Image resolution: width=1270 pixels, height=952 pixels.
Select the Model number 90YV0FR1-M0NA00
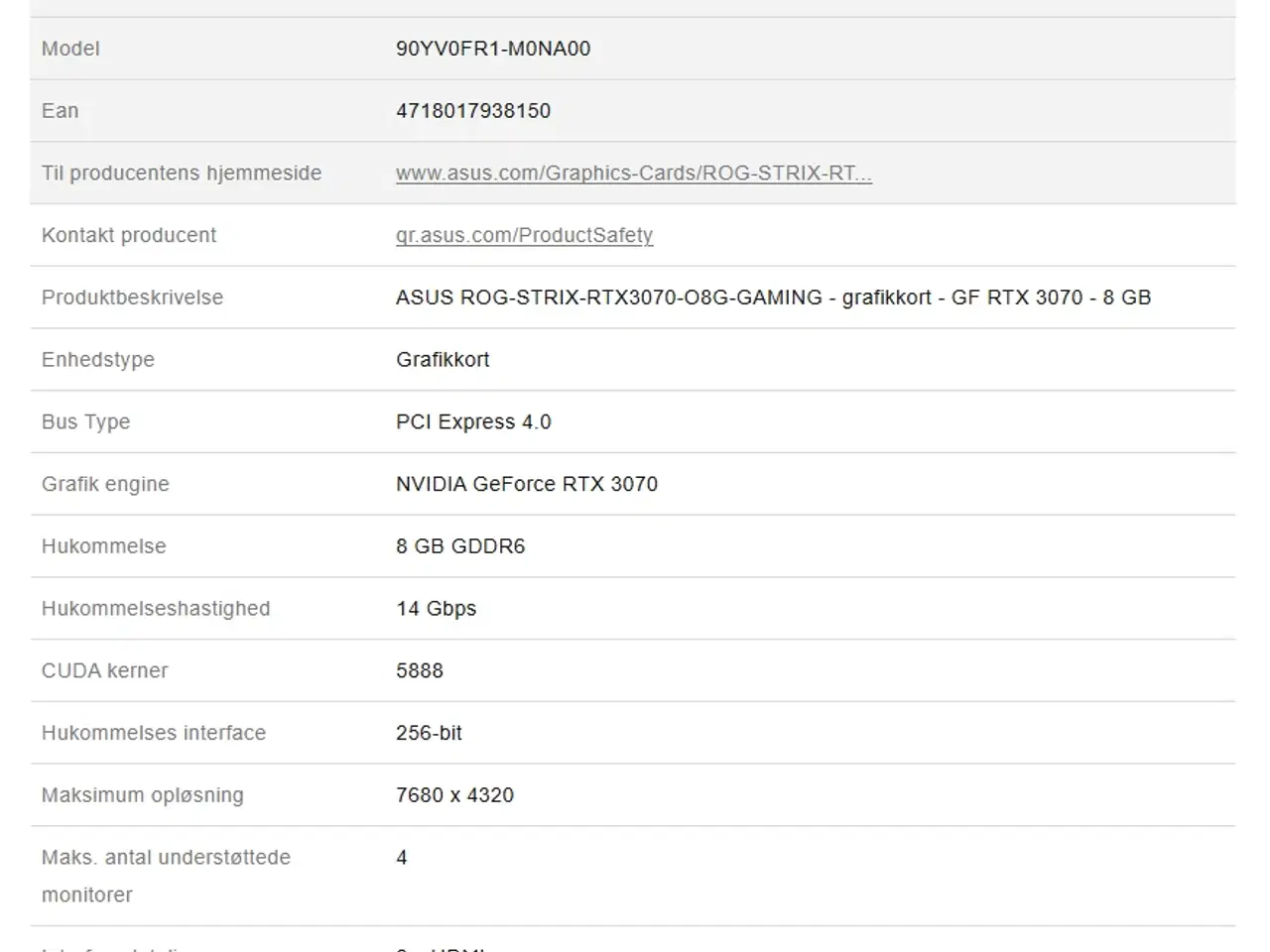(493, 48)
